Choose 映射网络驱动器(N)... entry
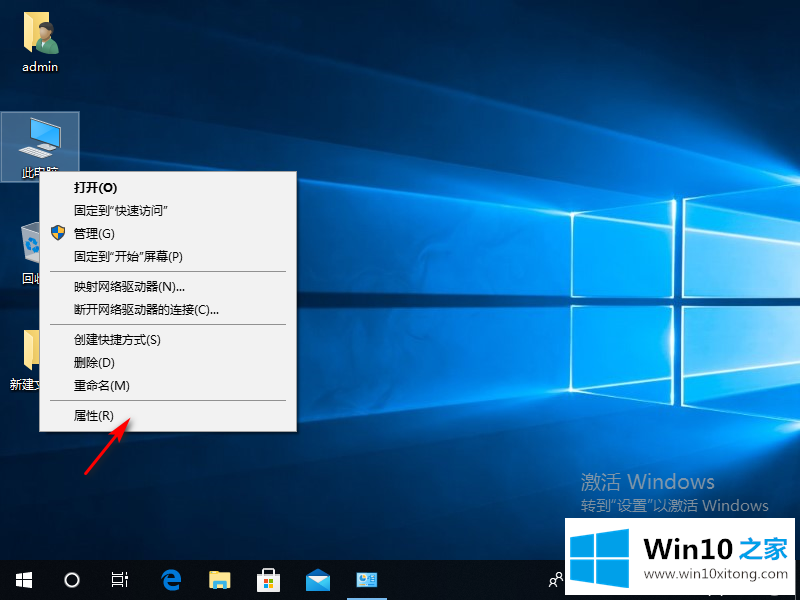 click(168, 287)
